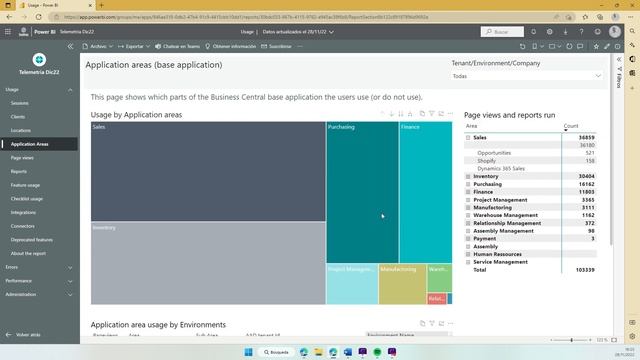The width and height of the screenshot is (640, 360).
Task: Click the Buscar search field
Action: coord(502,32)
